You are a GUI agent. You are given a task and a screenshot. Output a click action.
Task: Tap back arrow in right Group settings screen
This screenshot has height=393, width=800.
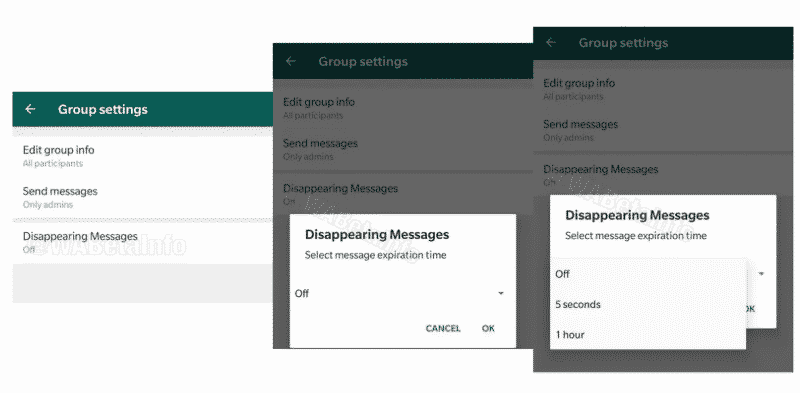click(551, 42)
